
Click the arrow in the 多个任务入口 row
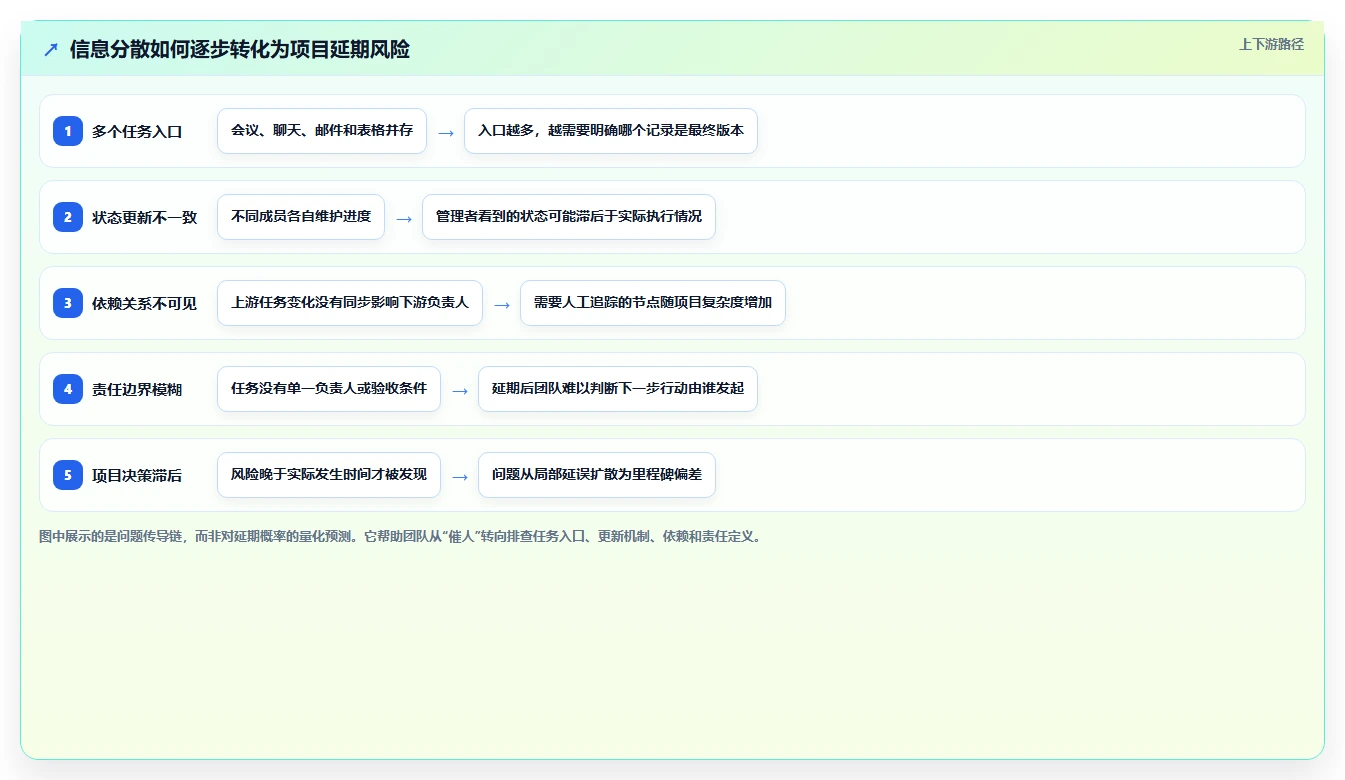pyautogui.click(x=446, y=132)
